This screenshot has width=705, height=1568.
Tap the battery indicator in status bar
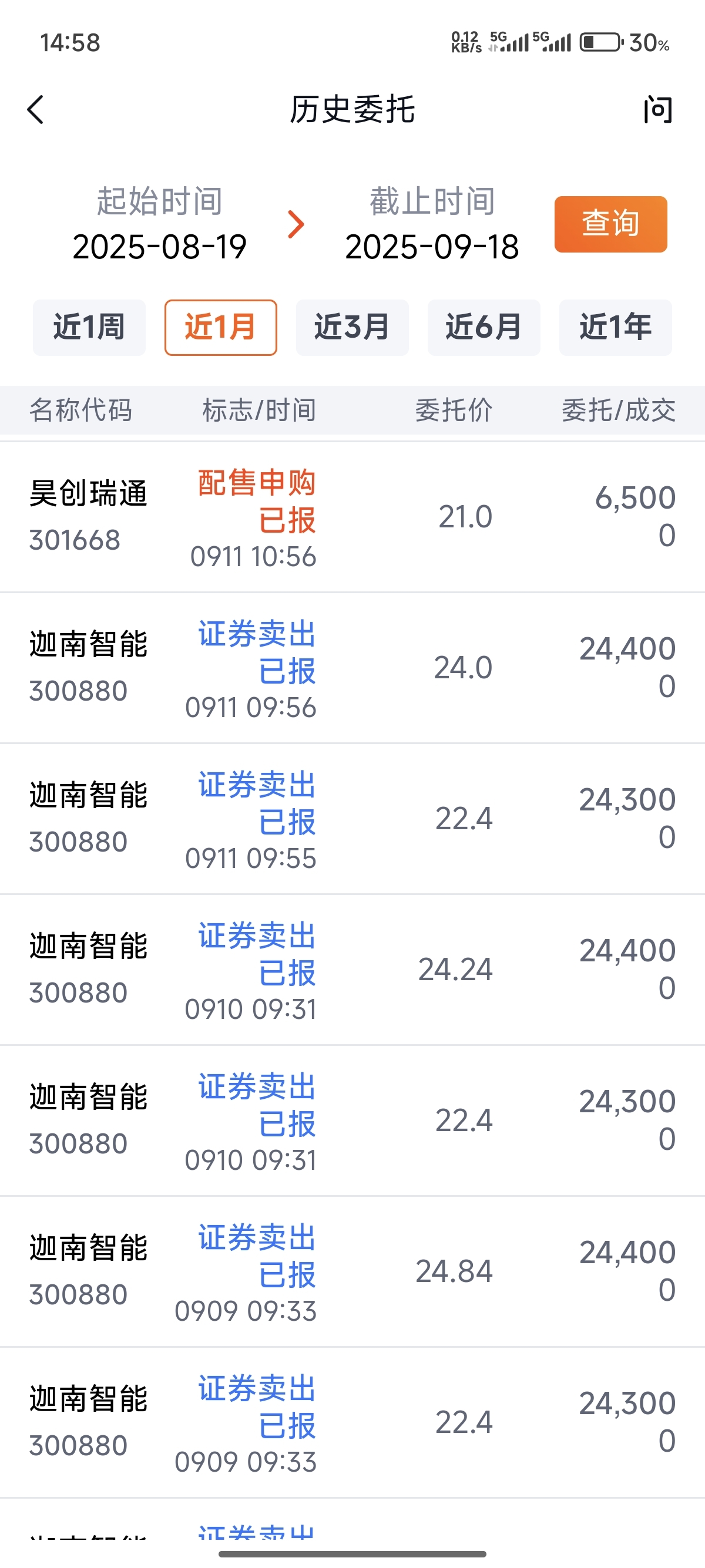tap(602, 43)
